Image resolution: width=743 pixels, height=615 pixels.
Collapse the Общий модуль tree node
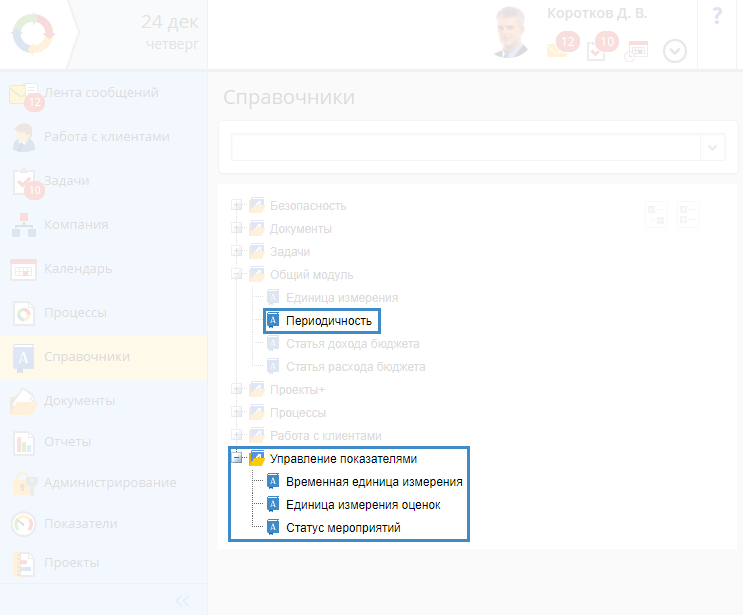click(236, 274)
